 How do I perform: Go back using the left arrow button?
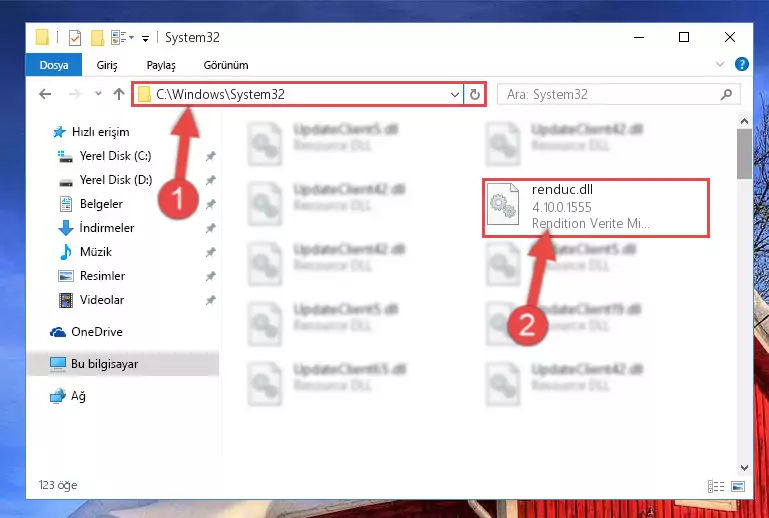(45, 94)
